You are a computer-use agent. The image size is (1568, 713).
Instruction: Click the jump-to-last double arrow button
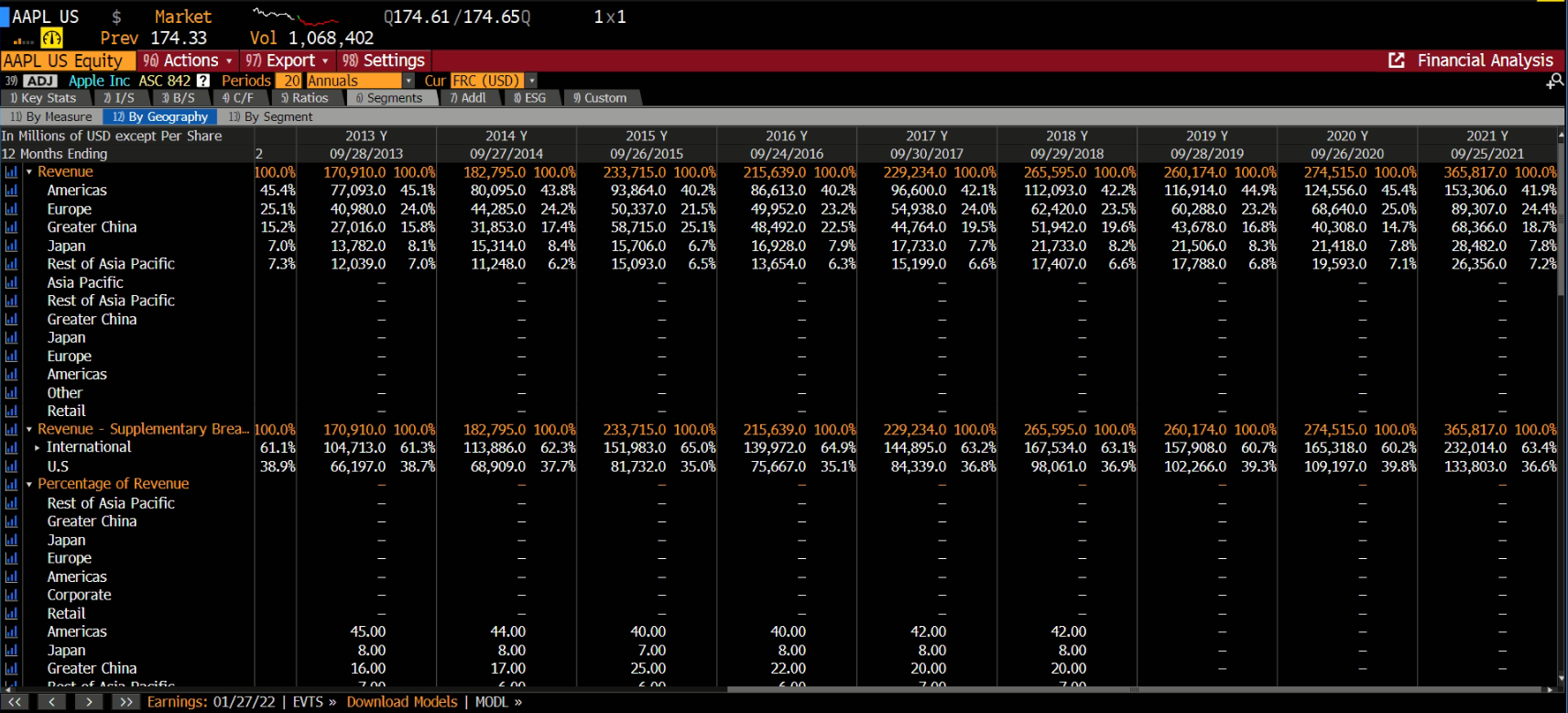tap(125, 702)
